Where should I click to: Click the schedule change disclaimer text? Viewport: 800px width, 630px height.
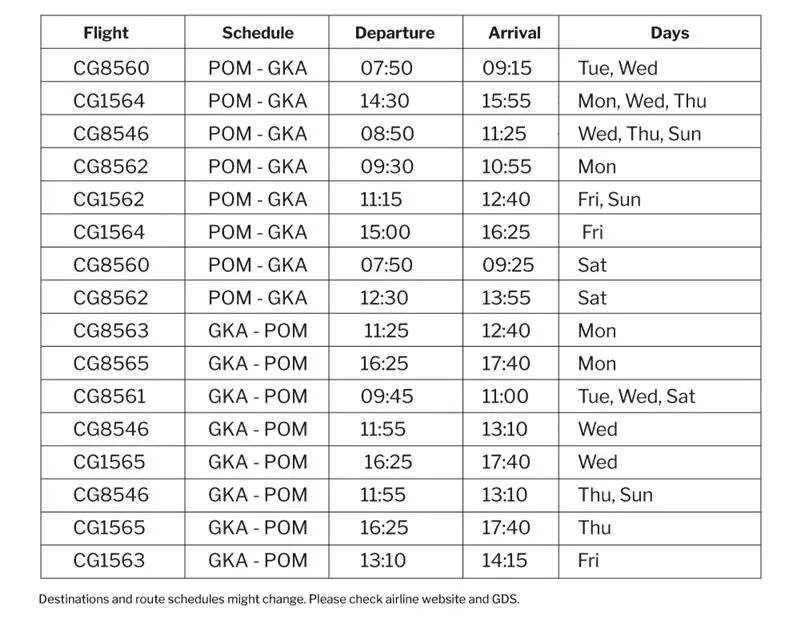point(279,600)
